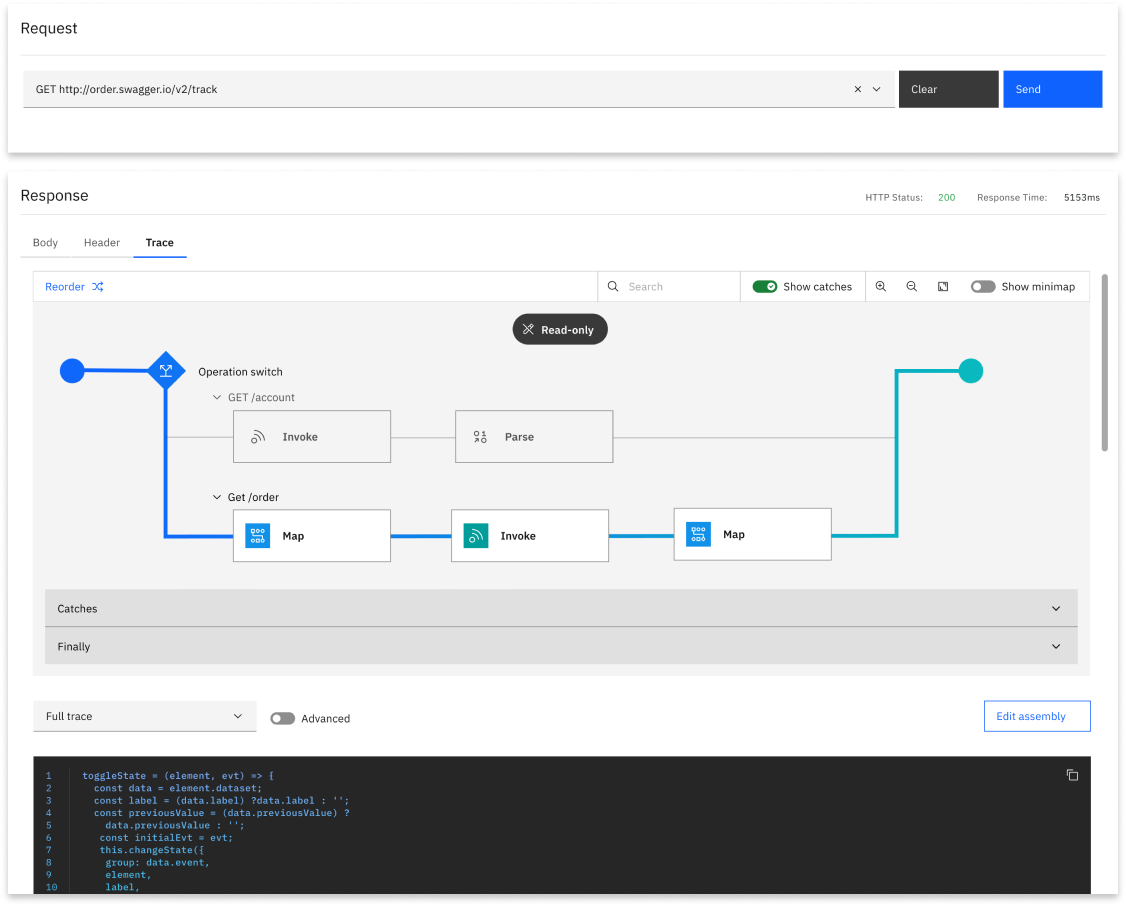Collapse the Get /order case
Screen dimensions: 1126x906
coord(216,497)
